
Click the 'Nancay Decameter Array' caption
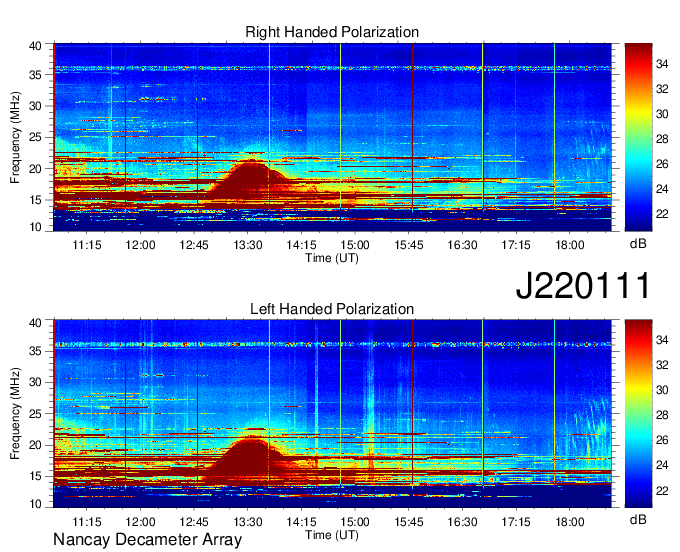click(x=147, y=540)
